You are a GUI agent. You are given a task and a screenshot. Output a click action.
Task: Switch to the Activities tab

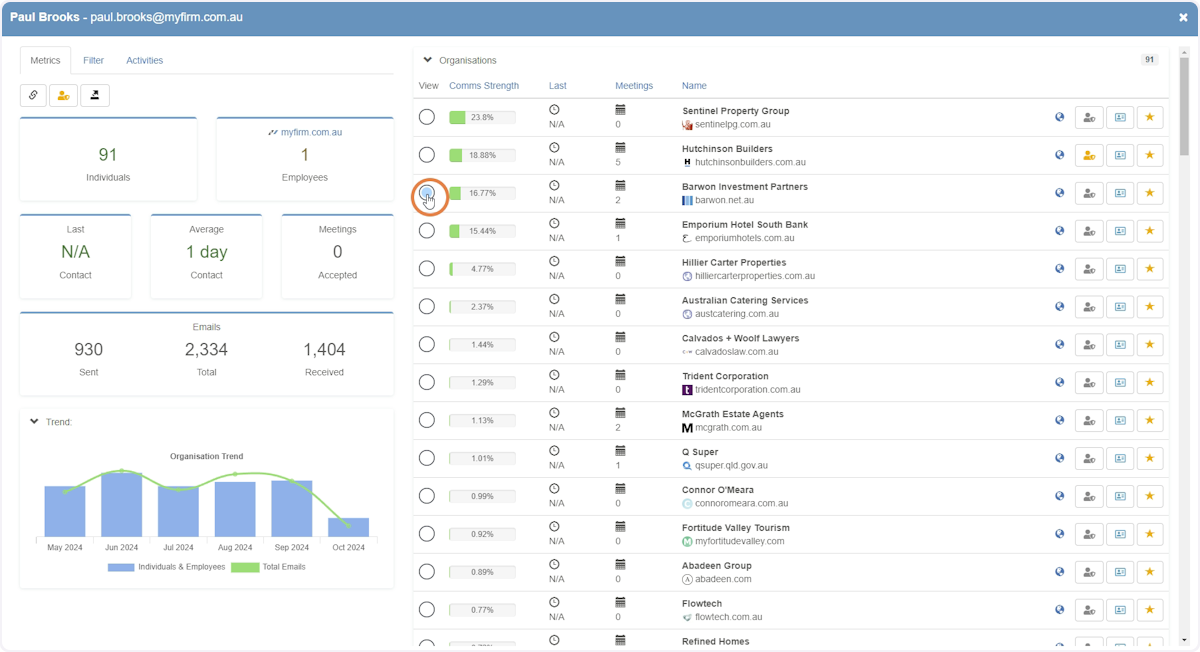[x=144, y=60]
